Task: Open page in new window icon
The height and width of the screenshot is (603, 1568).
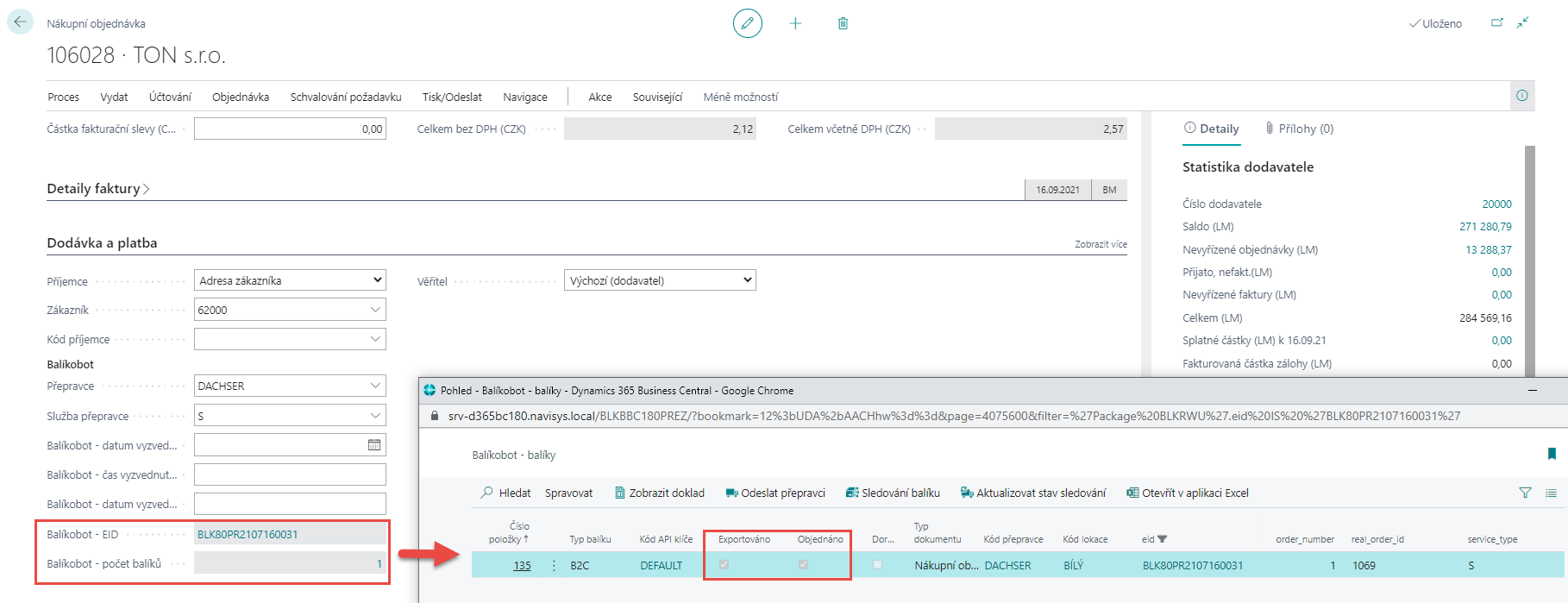Action: (1497, 23)
